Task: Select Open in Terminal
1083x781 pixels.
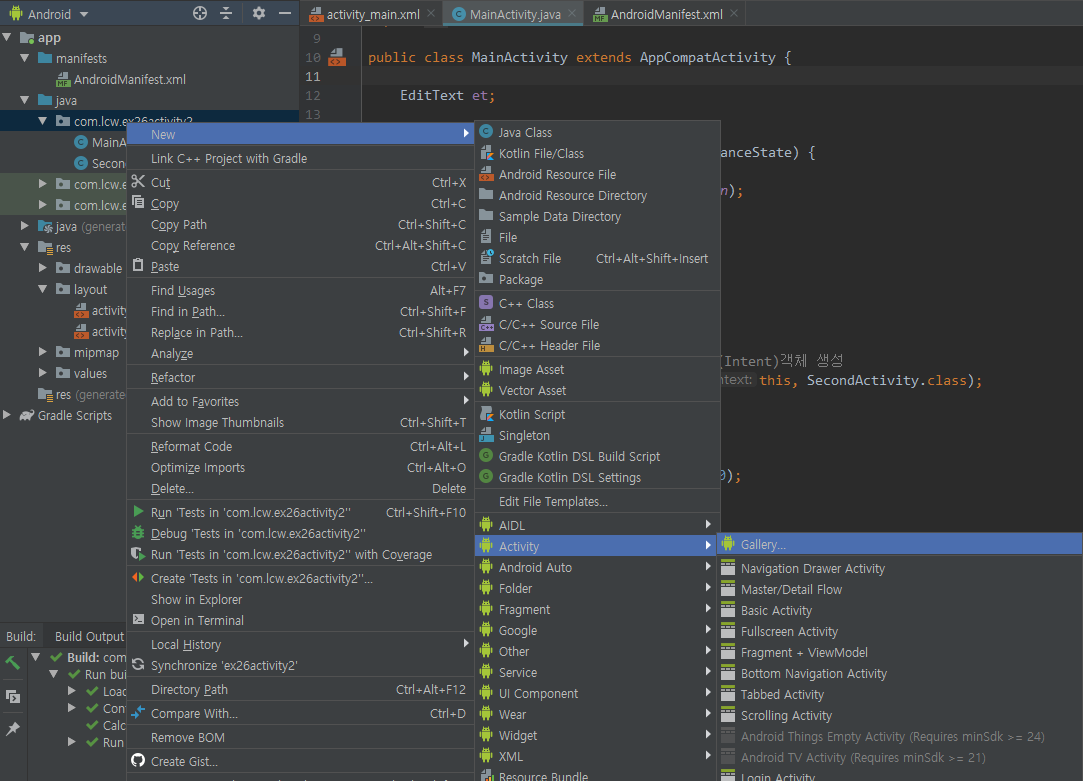Action: (x=300, y=620)
